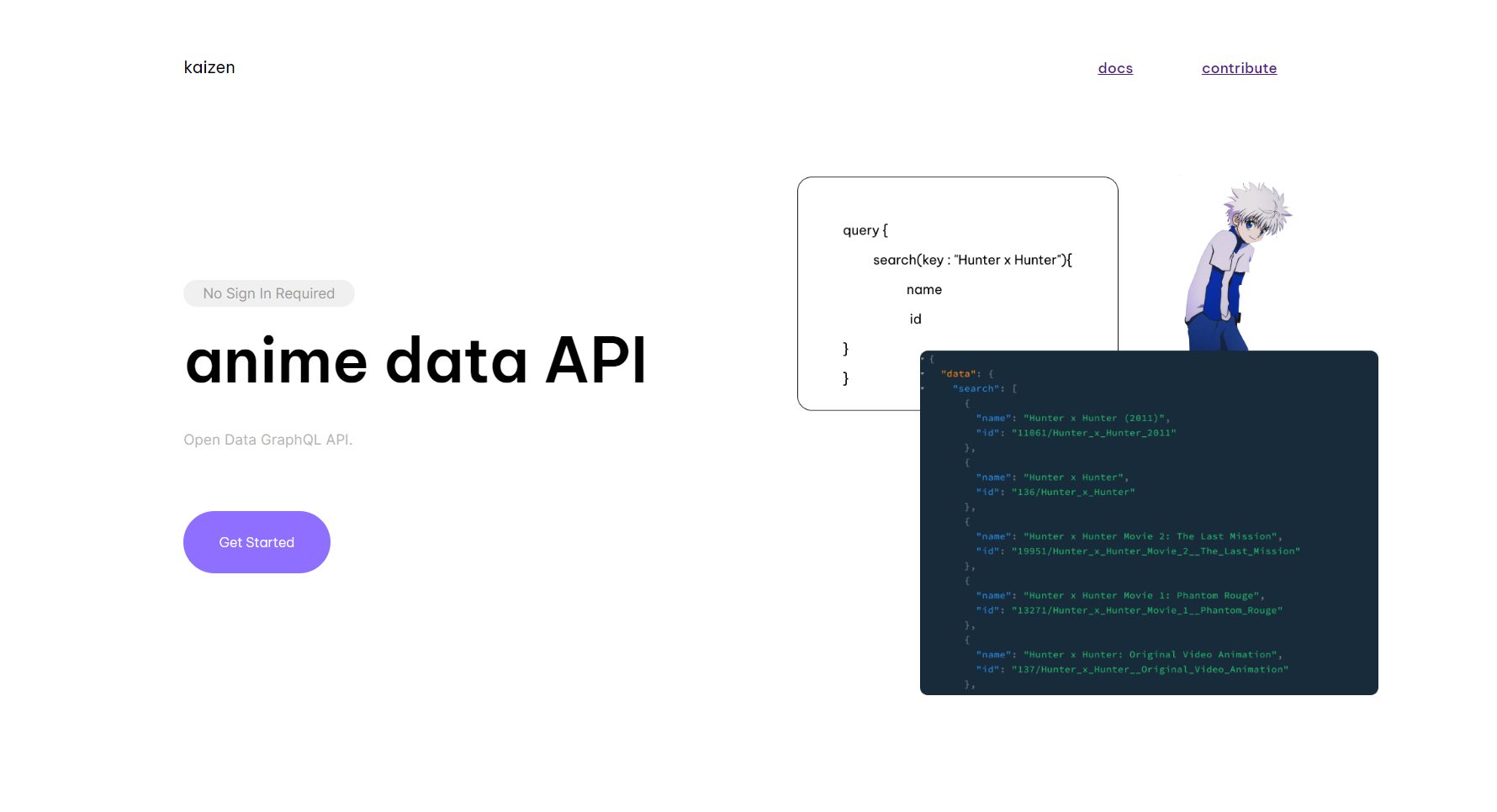Click the anime data API heading
The height and width of the screenshot is (812, 1497).
coord(416,361)
